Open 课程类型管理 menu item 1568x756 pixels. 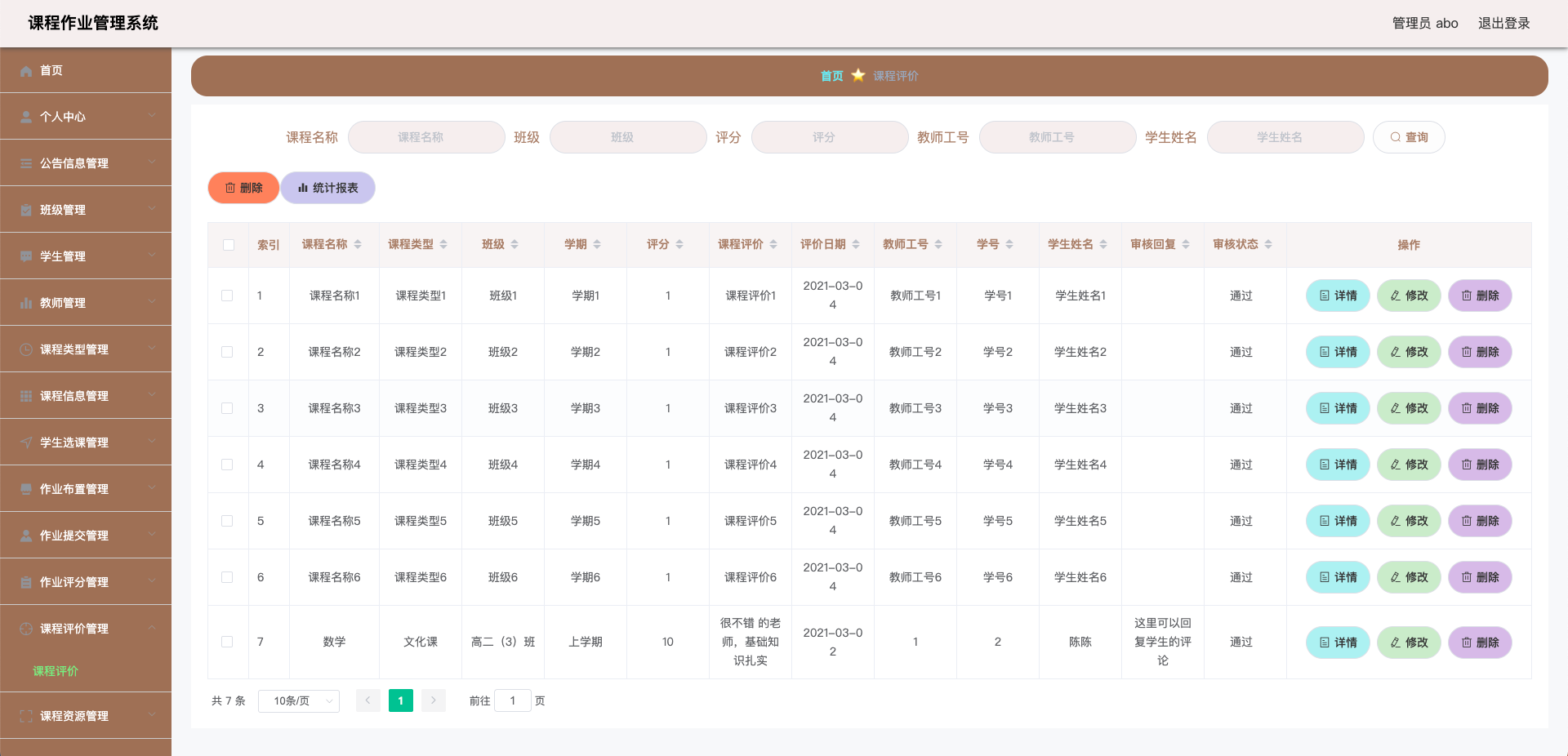coord(86,349)
